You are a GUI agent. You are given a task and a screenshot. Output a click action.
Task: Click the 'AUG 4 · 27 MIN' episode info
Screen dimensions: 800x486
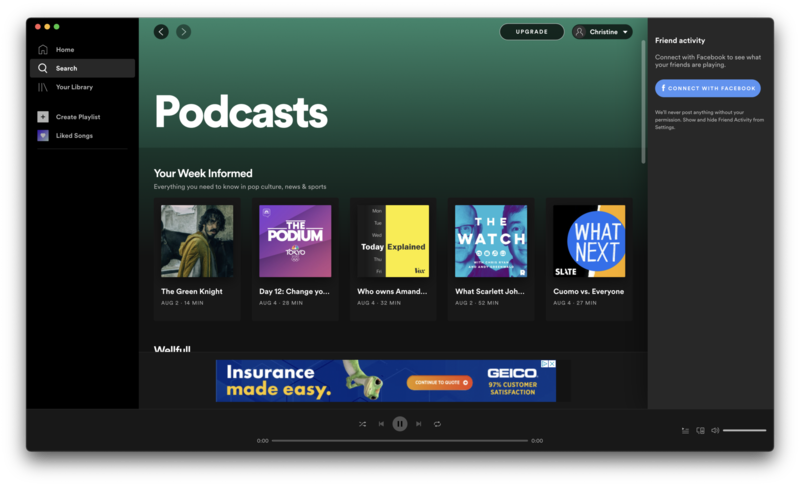pos(575,303)
